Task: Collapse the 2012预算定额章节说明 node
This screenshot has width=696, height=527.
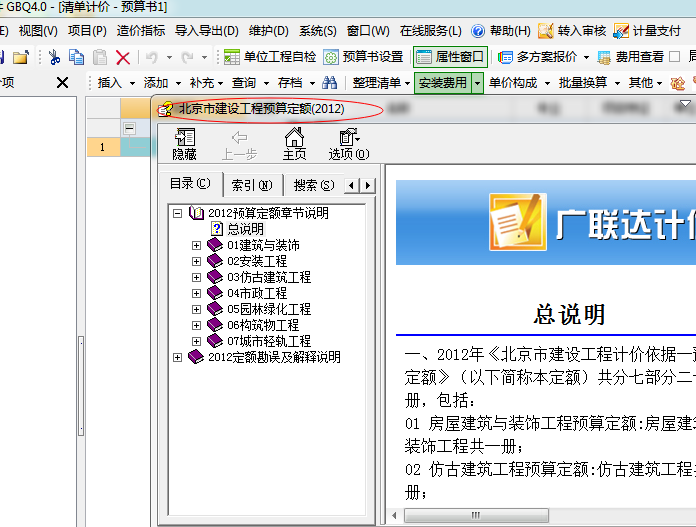Action: 178,214
